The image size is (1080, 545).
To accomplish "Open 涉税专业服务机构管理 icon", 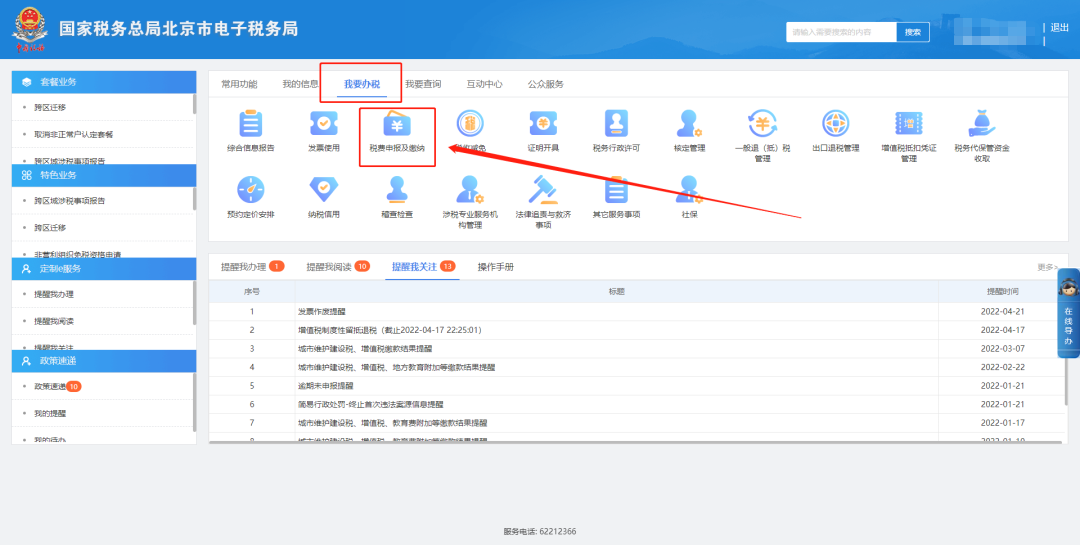I will coord(470,189).
